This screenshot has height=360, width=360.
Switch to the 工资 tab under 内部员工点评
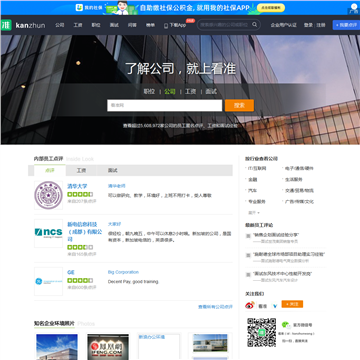pos(81,170)
